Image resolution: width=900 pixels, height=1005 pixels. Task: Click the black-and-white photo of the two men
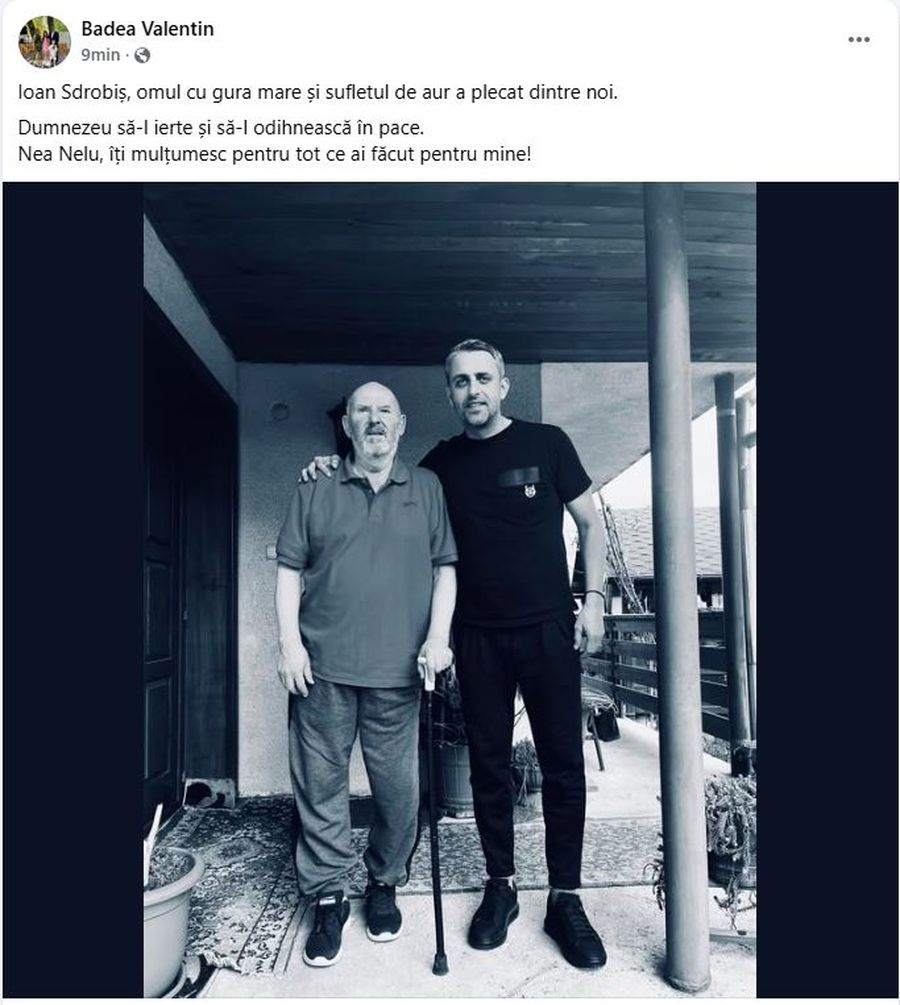pos(450,590)
